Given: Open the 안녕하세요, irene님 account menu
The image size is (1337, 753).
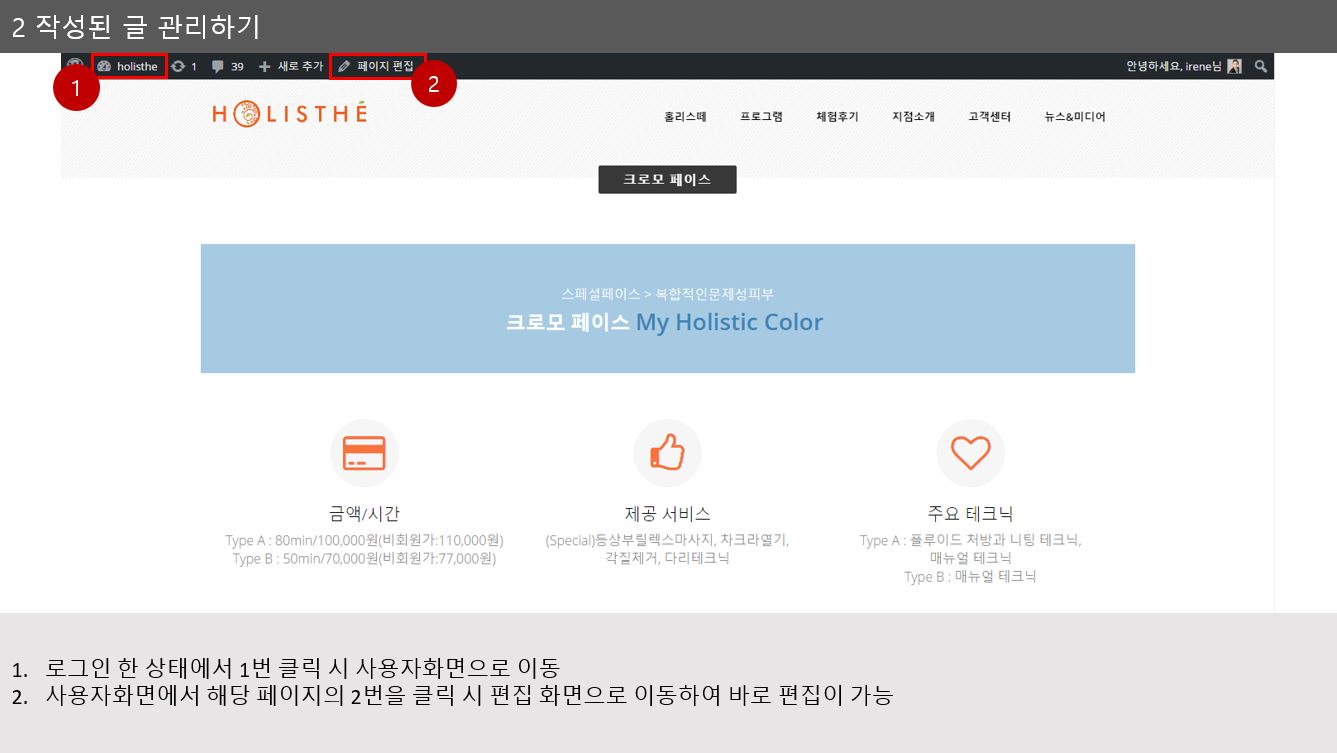Looking at the screenshot, I should click(1173, 66).
